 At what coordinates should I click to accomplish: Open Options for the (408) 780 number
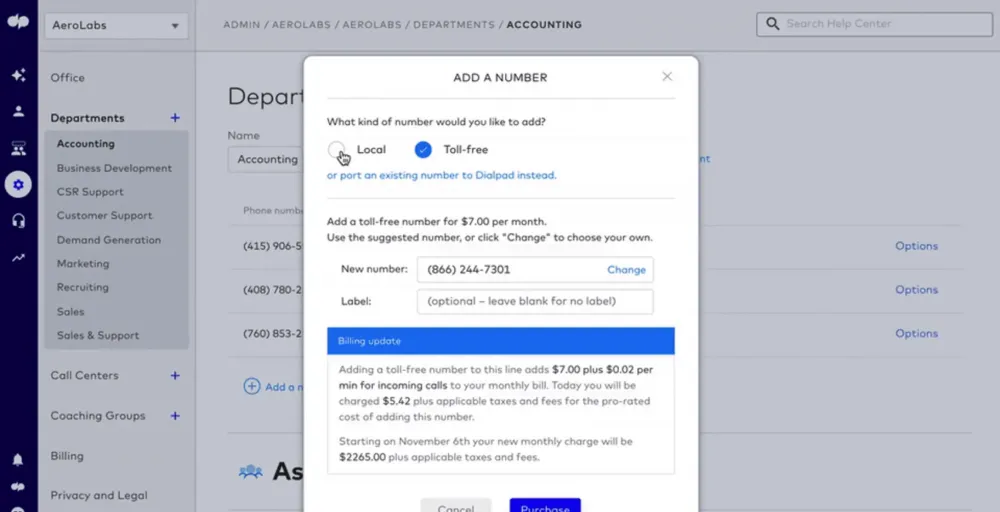pyautogui.click(x=916, y=289)
